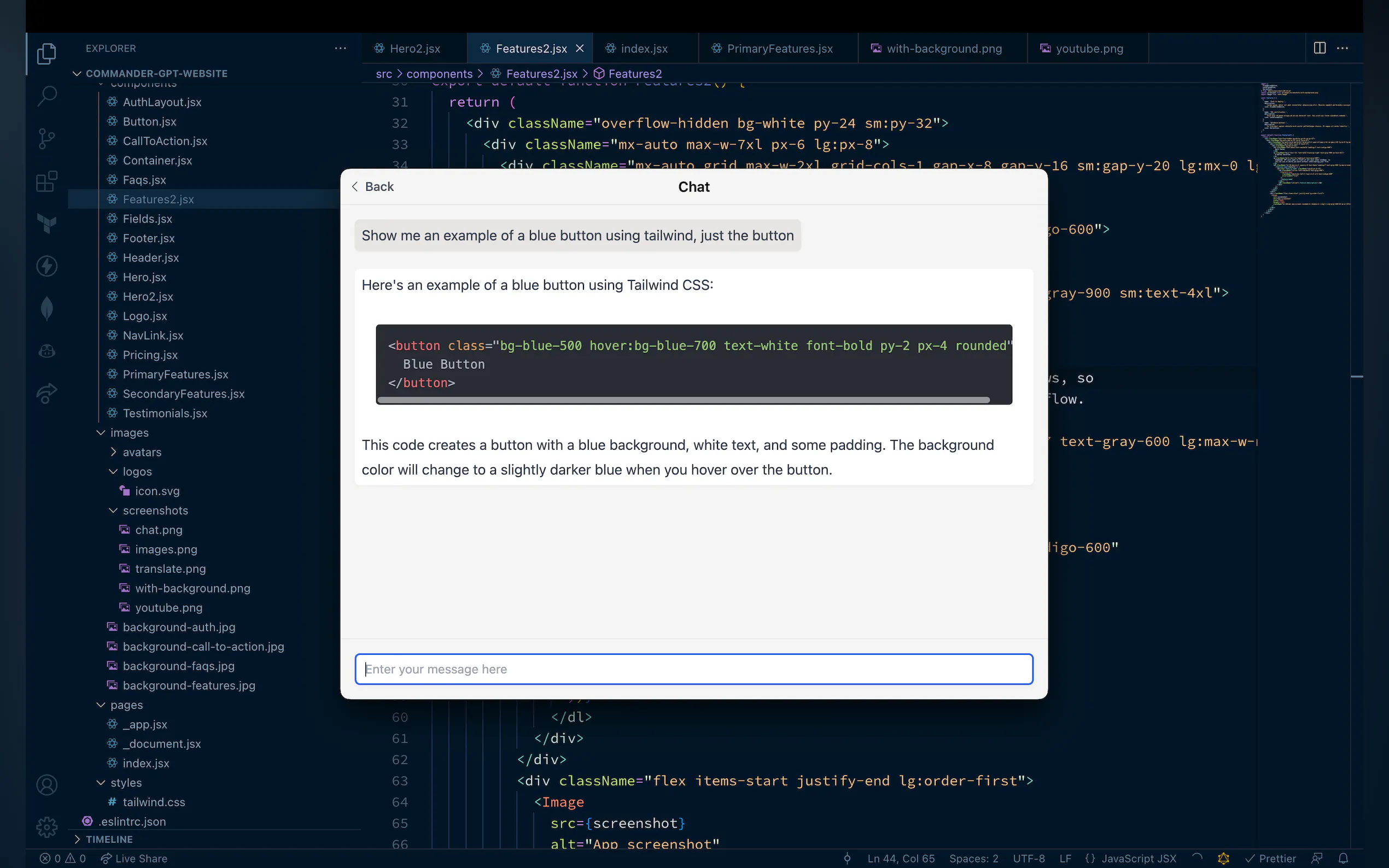Click the code block horizontal scrollbar
This screenshot has height=868, width=1389.
click(684, 400)
